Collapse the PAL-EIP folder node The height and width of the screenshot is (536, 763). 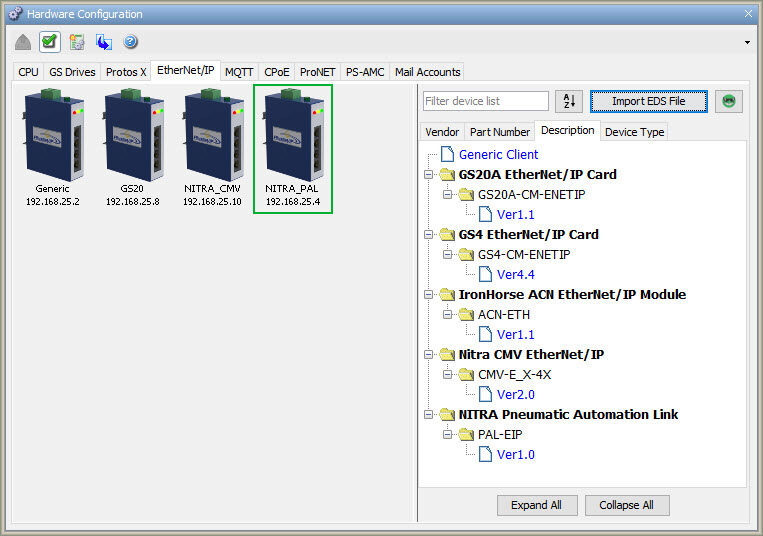450,435
